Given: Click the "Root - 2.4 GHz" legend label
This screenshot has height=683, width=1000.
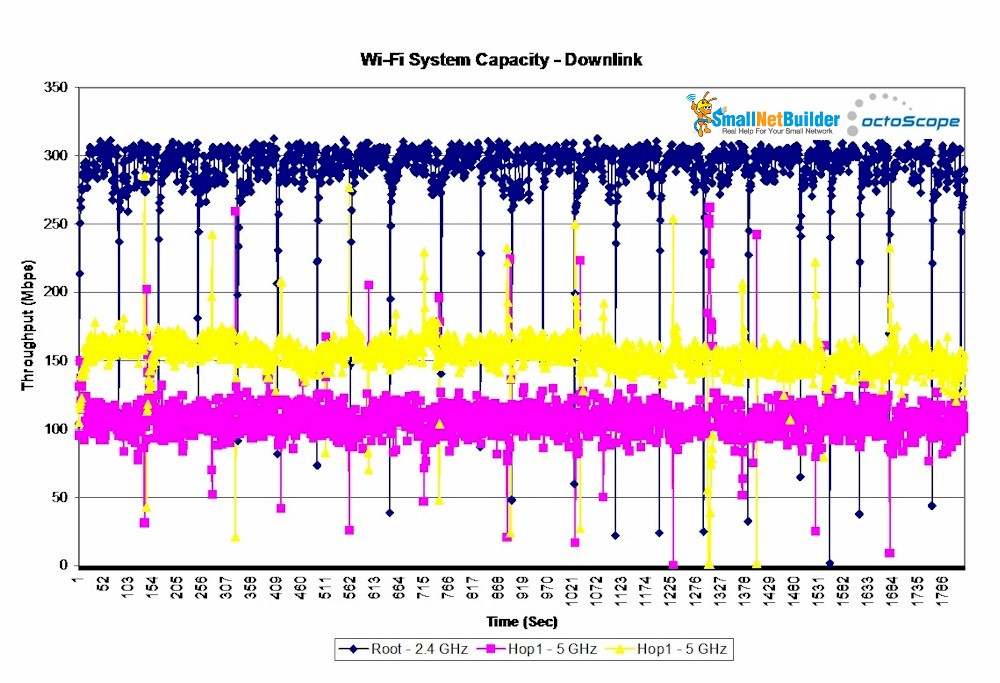Looking at the screenshot, I should (420, 649).
